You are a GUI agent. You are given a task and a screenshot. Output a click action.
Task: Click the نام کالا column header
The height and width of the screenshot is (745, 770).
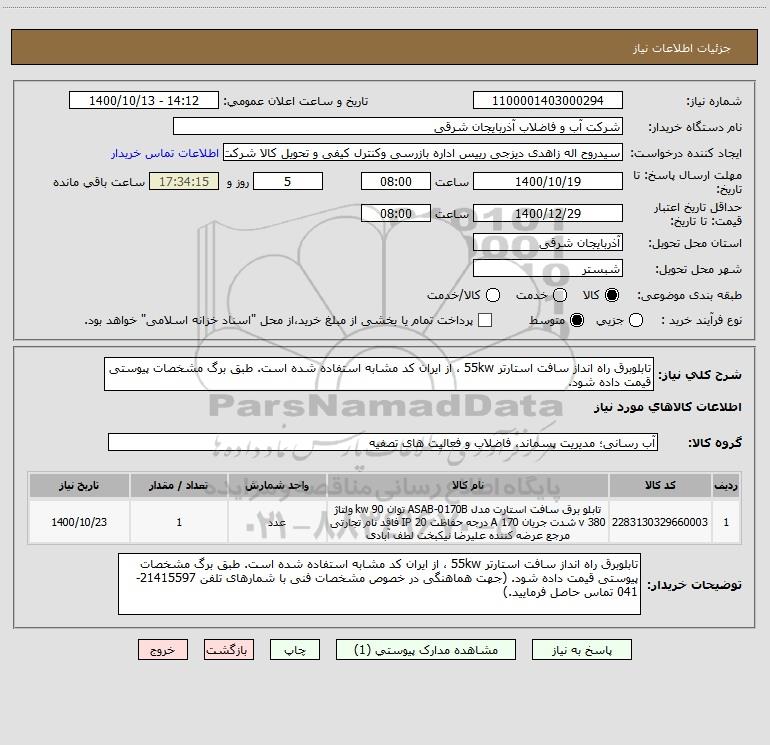(x=468, y=485)
